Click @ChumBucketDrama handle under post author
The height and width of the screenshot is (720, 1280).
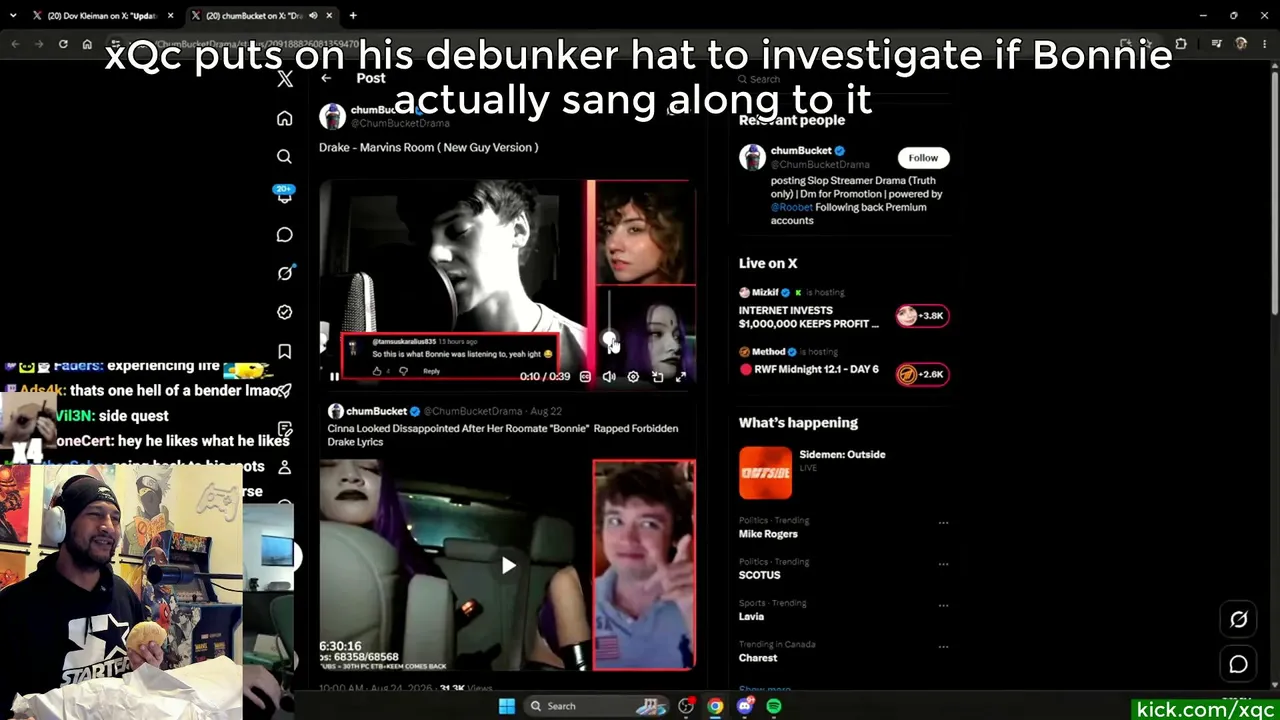click(x=400, y=123)
